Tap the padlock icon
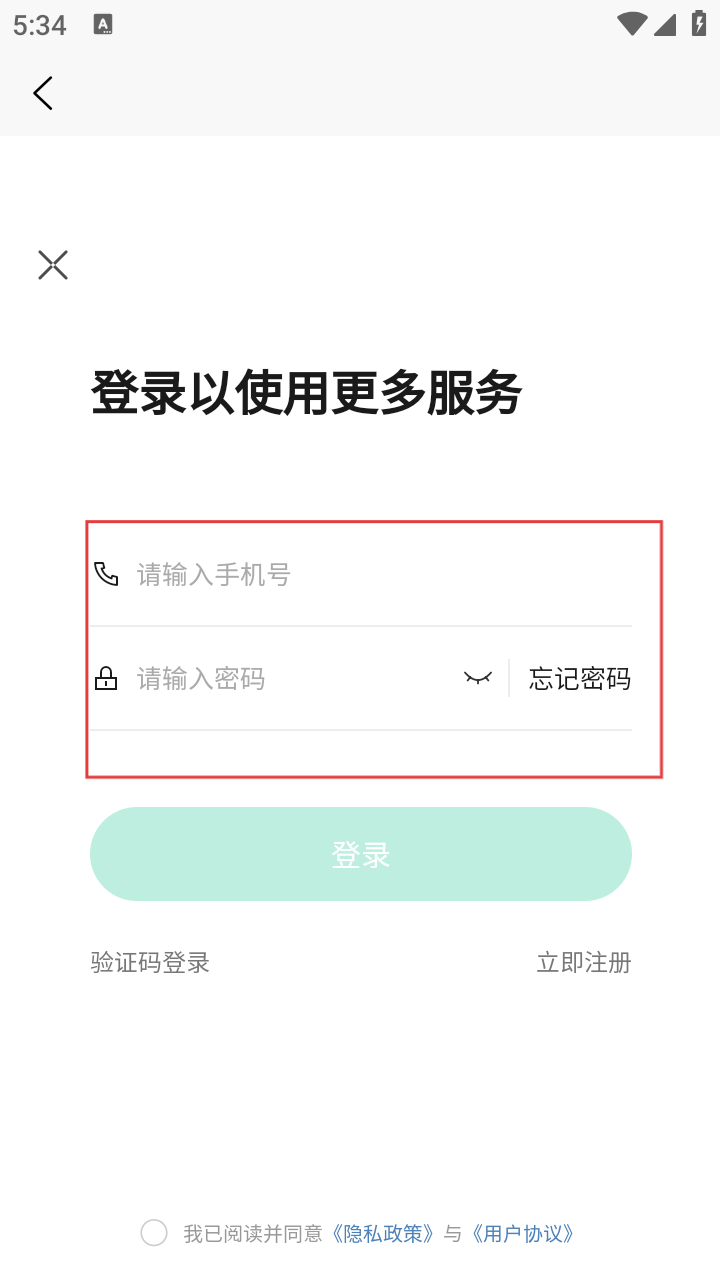The image size is (720, 1280). coord(106,679)
